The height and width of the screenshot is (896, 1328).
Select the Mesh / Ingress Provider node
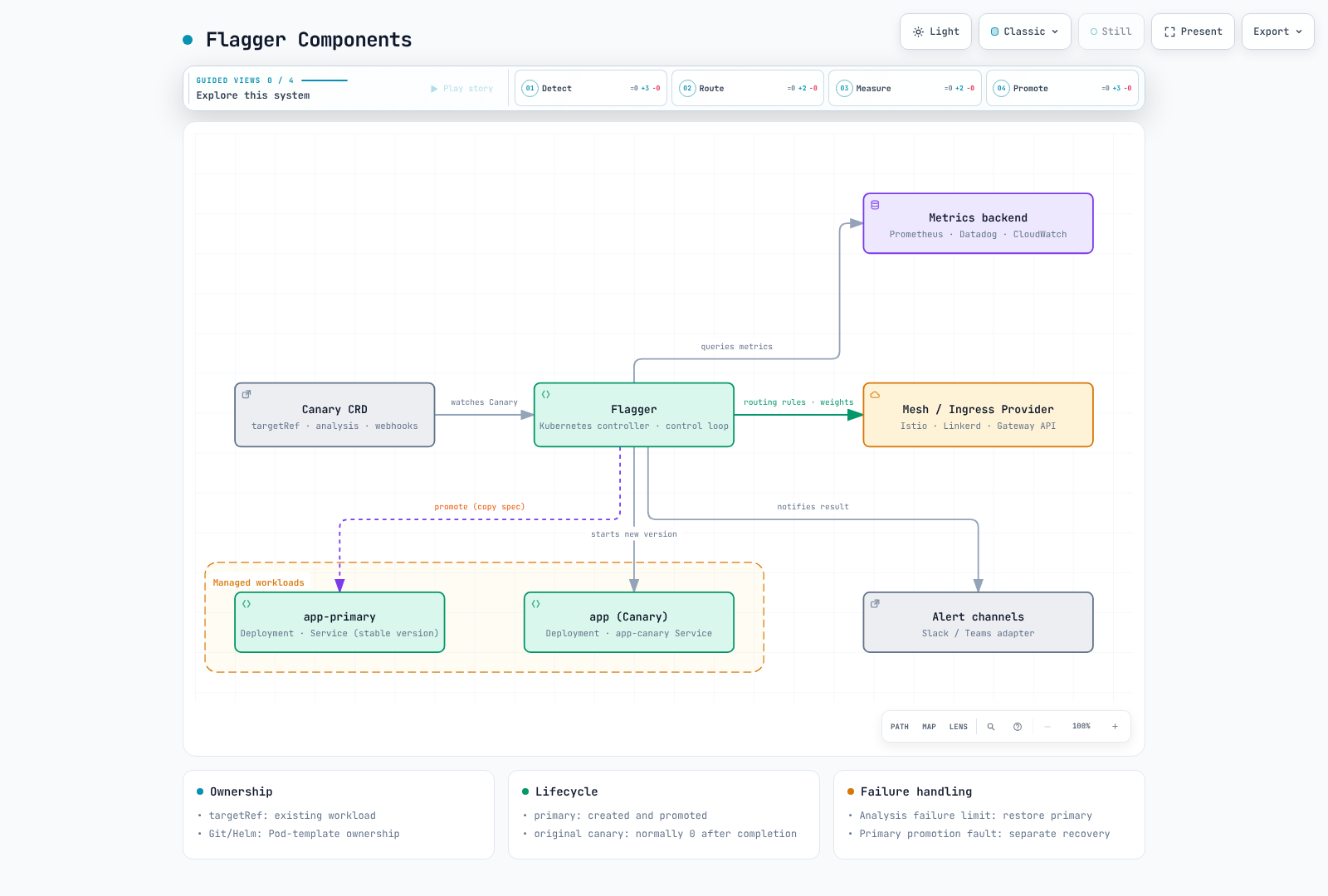coord(979,415)
